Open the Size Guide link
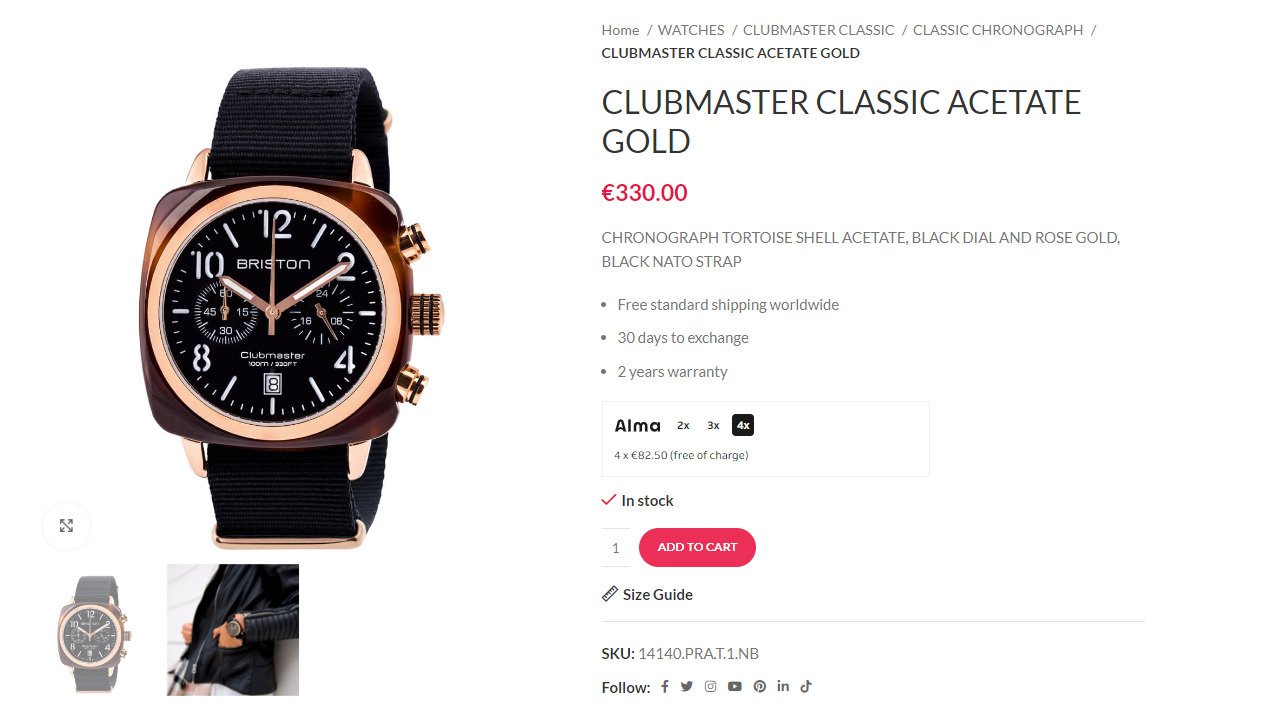The width and height of the screenshot is (1271, 708). click(x=658, y=594)
